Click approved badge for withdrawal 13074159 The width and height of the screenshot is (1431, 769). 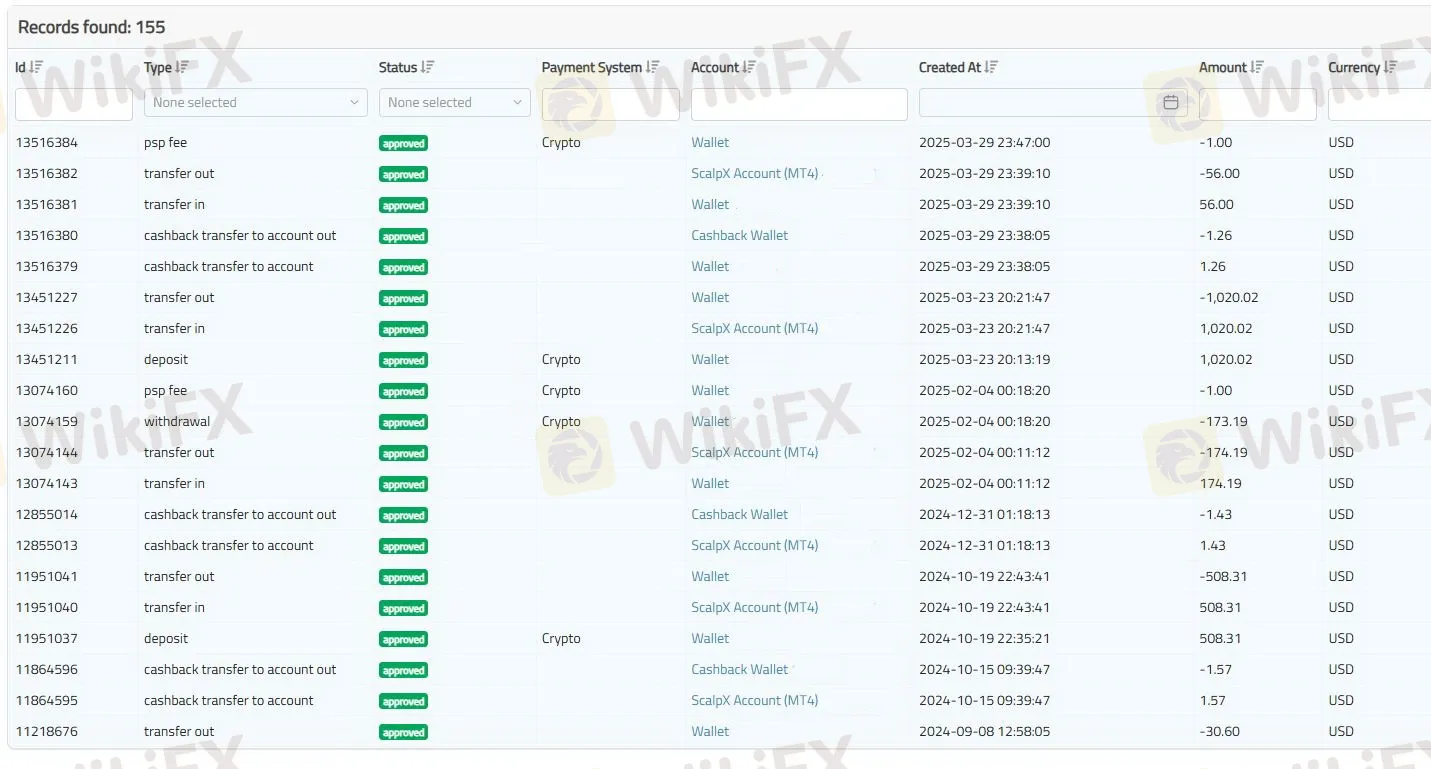click(403, 422)
